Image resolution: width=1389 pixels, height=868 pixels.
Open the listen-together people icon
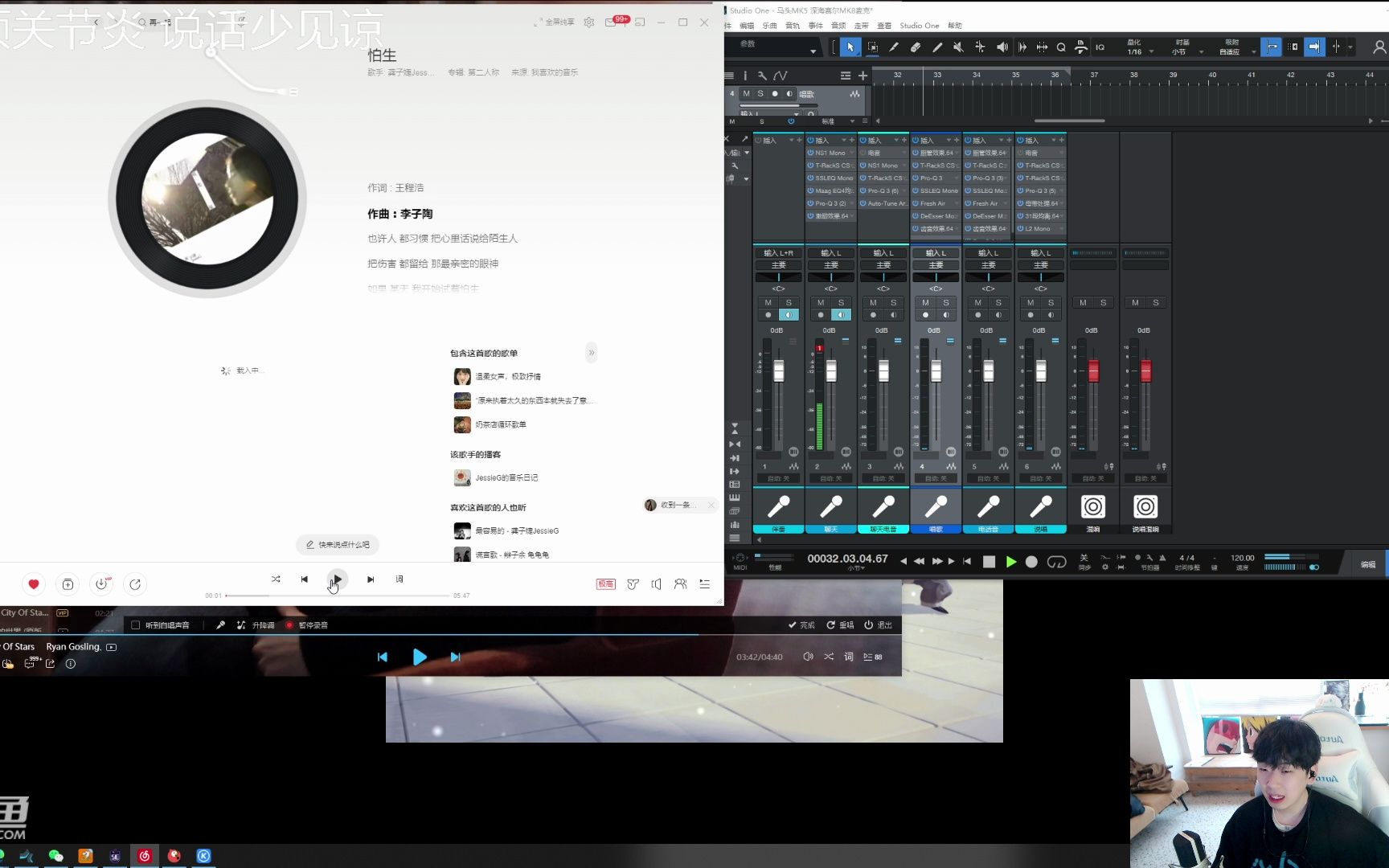[x=680, y=584]
